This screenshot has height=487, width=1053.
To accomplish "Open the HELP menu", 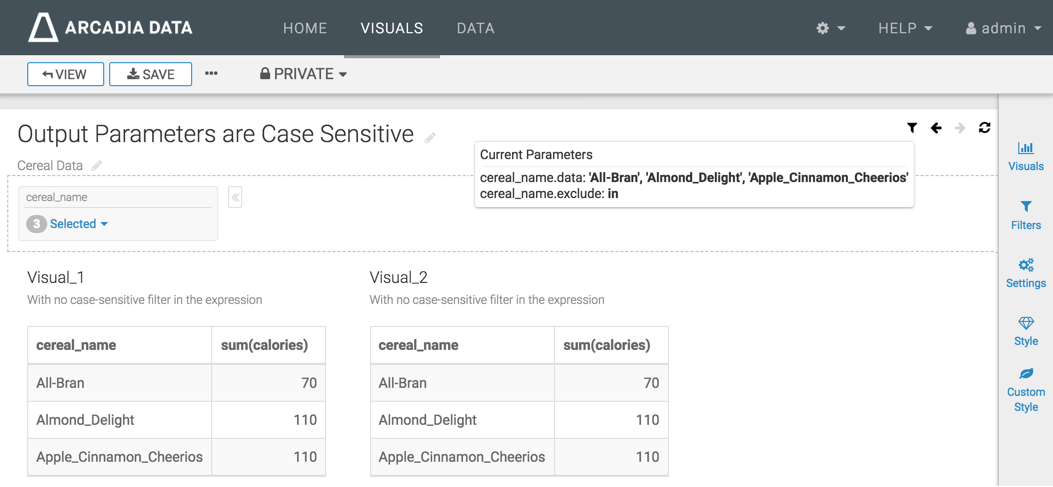I will (x=904, y=28).
